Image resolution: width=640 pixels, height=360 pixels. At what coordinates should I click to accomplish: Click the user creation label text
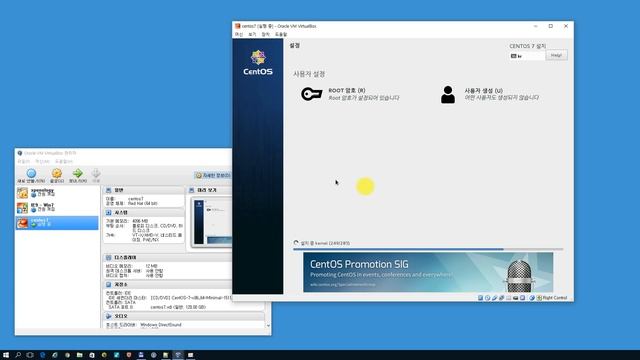click(x=483, y=90)
